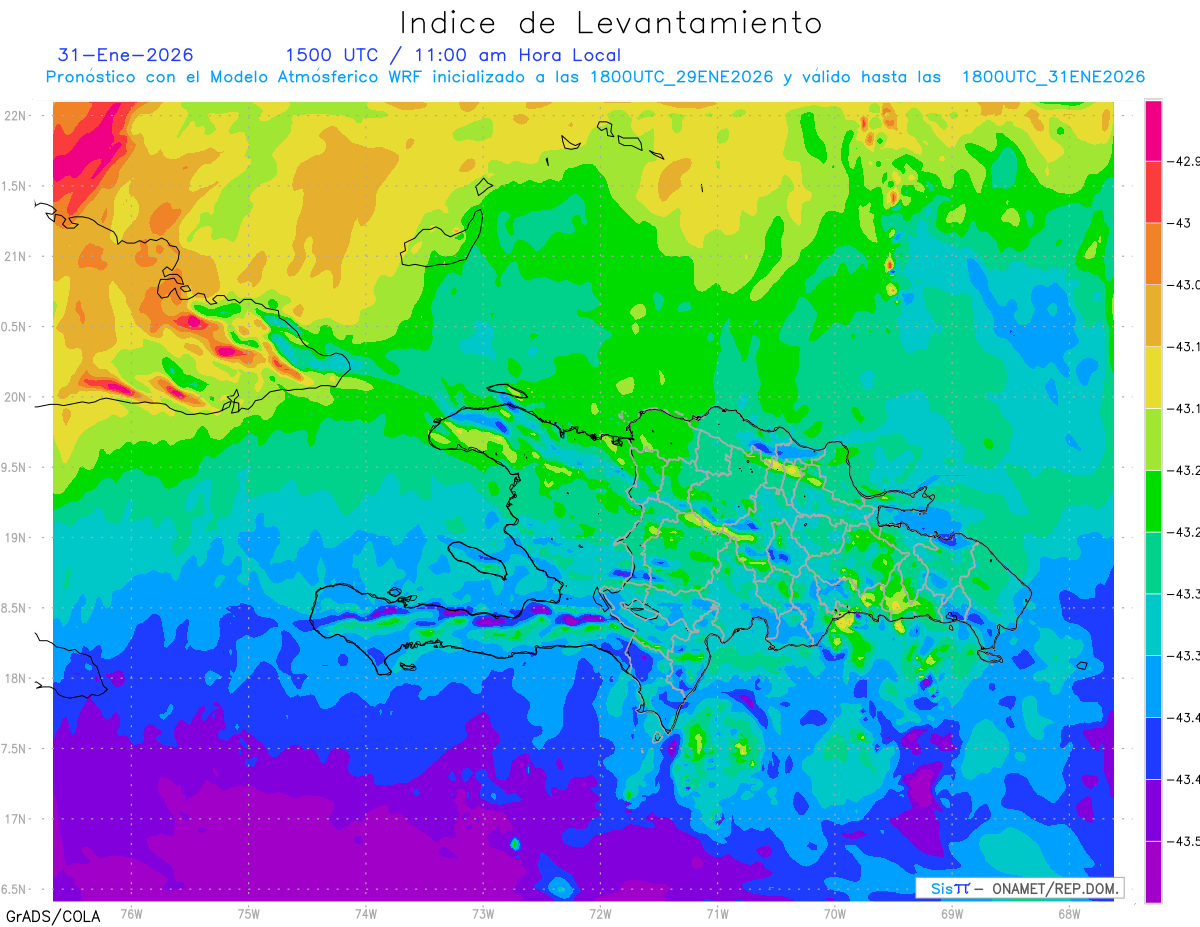Click the 76W longitude label
Image resolution: width=1200 pixels, height=927 pixels.
[131, 914]
